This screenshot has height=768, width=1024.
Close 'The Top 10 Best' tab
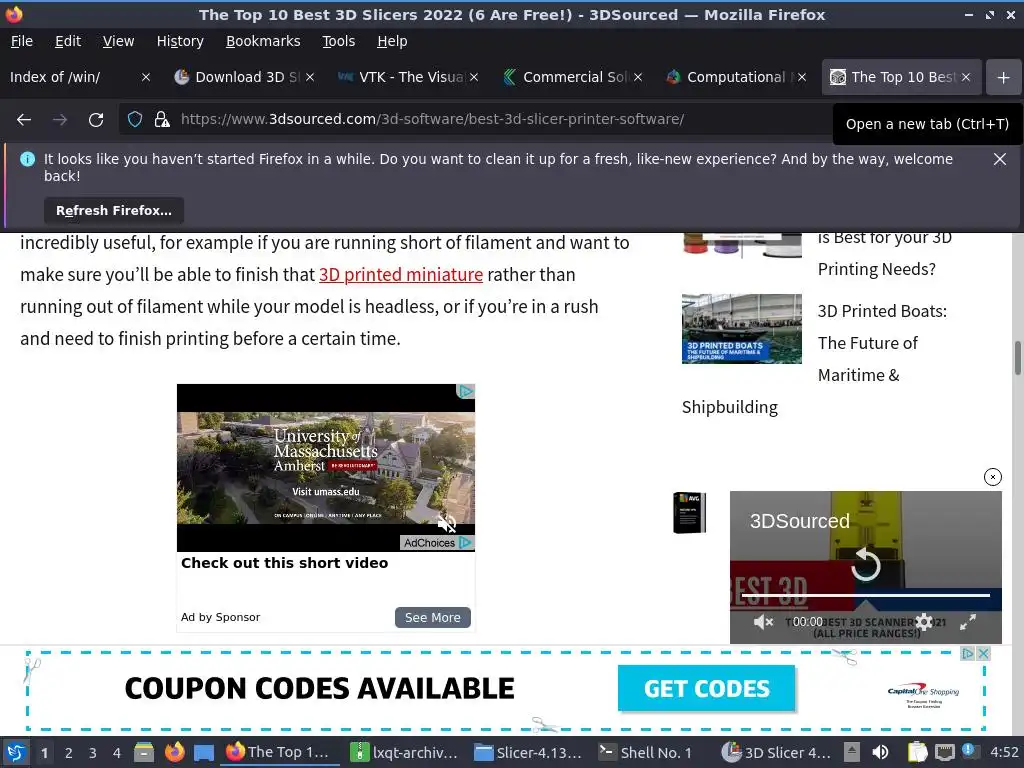point(965,77)
